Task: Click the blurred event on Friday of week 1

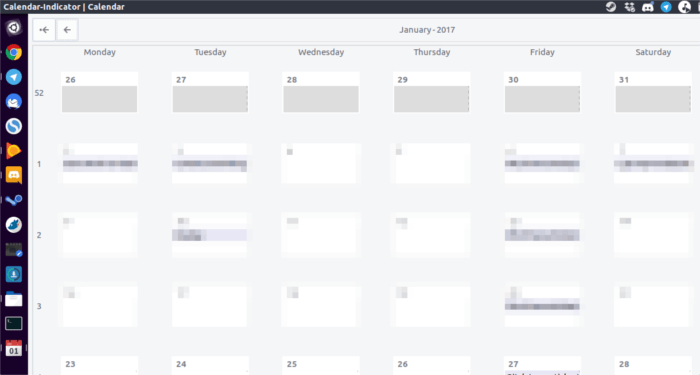Action: pos(542,164)
